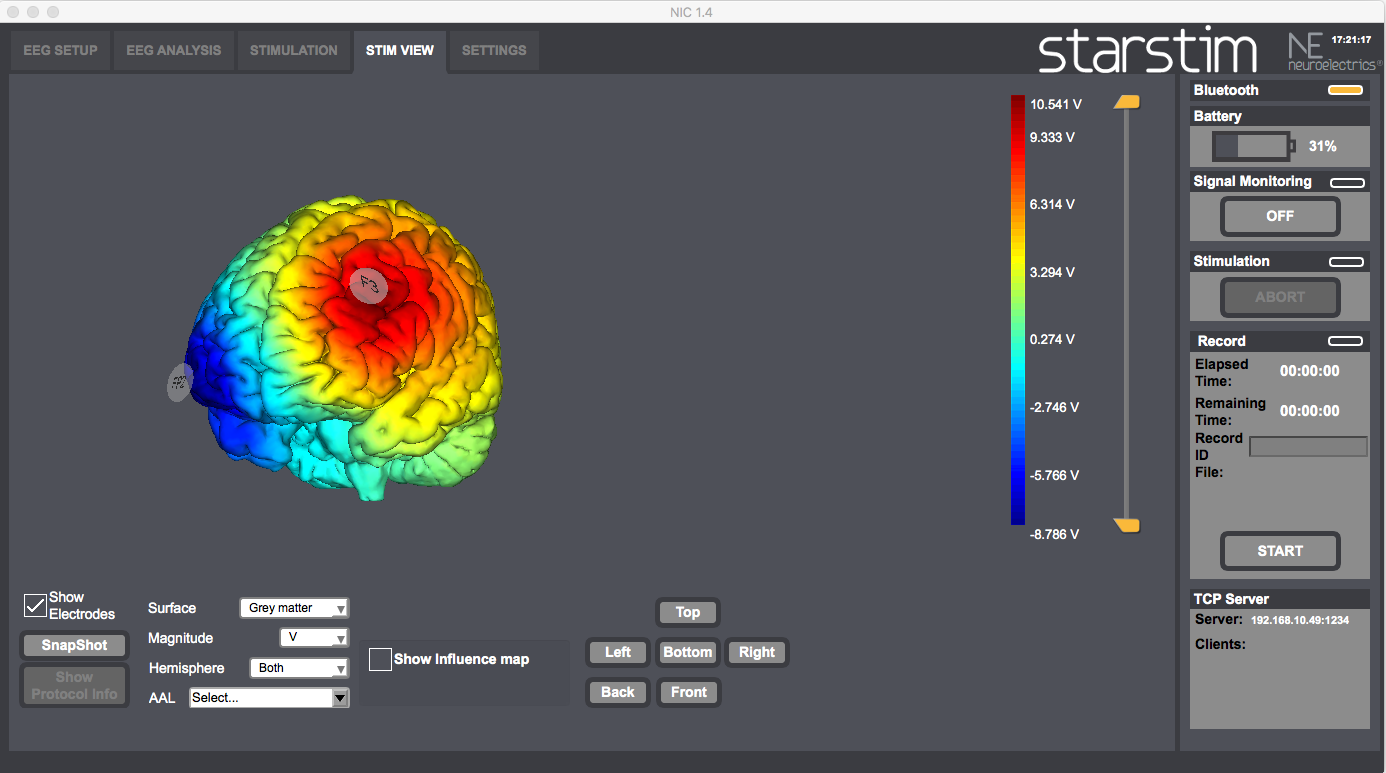Screen dimensions: 1386x773
Task: Show the Front view of the brain
Action: pos(688,692)
